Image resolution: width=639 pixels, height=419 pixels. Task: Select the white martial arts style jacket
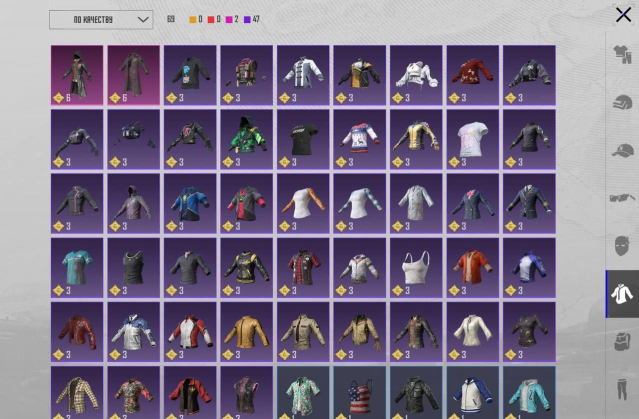point(303,75)
